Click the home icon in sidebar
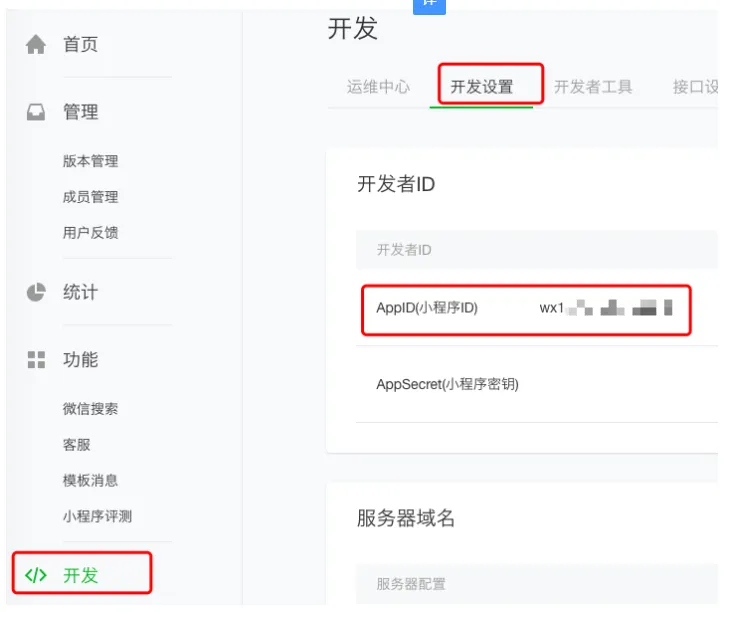The image size is (742, 634). (x=36, y=44)
